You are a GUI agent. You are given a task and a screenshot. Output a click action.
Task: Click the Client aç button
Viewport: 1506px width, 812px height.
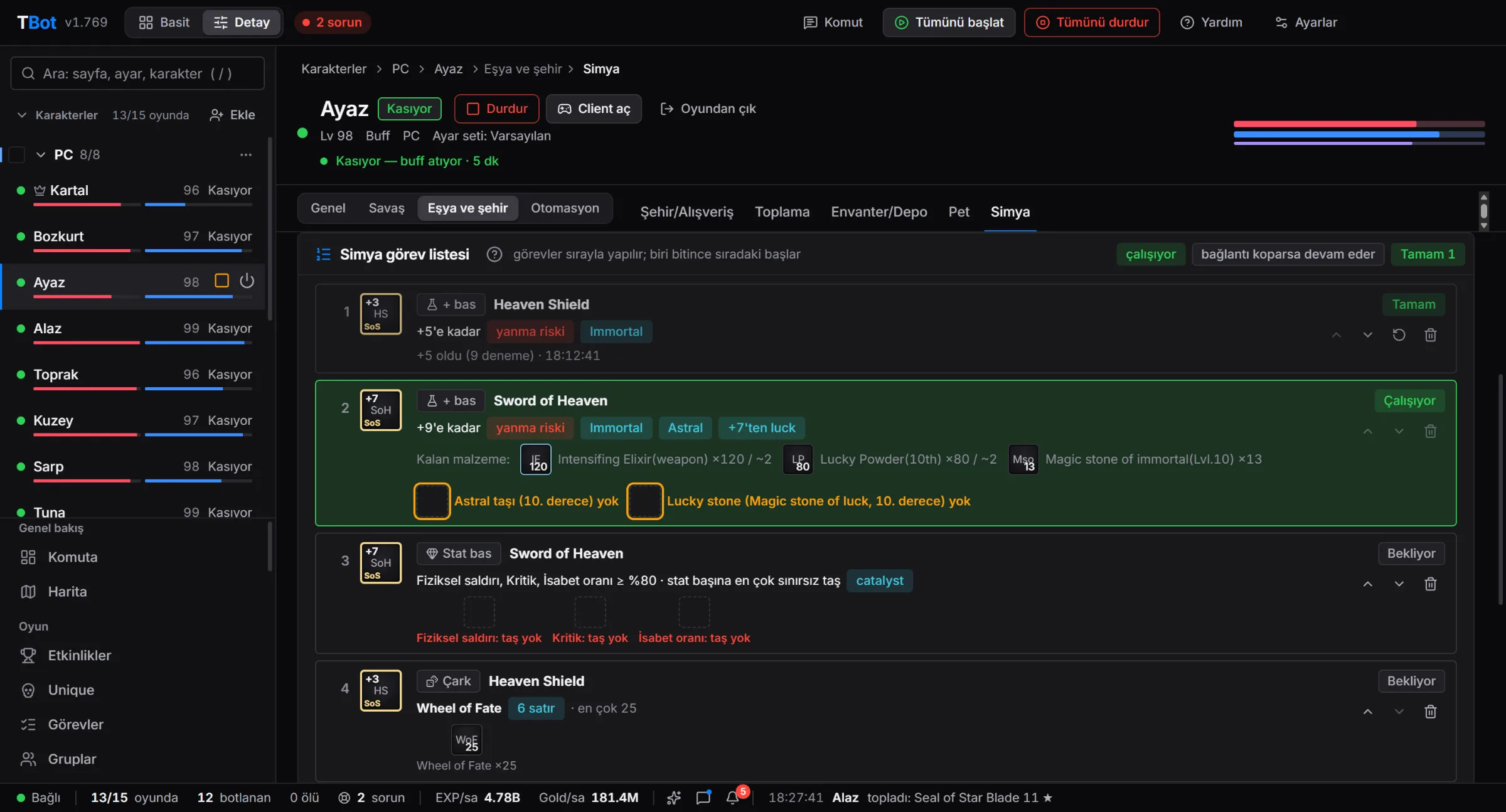[x=594, y=109]
